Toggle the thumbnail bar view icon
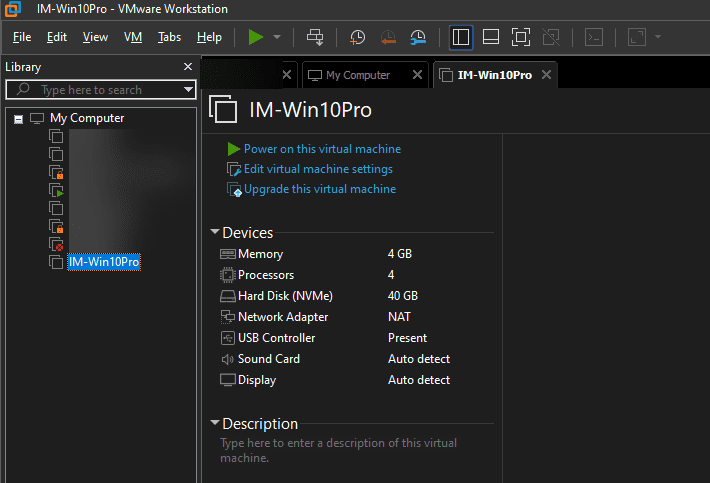Screen dimensions: 710x483 (491, 37)
